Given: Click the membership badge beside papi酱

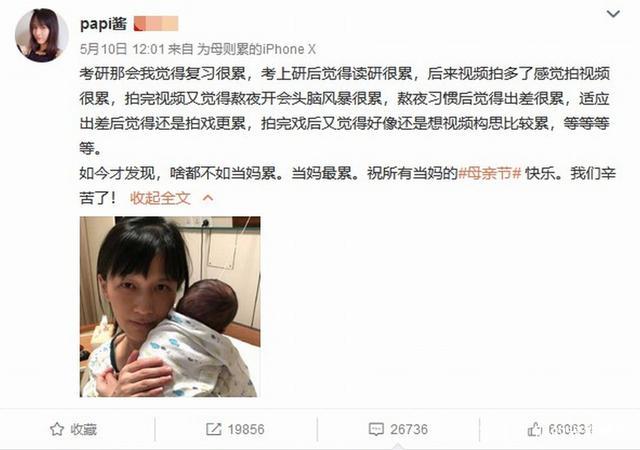Looking at the screenshot, I should tap(156, 23).
